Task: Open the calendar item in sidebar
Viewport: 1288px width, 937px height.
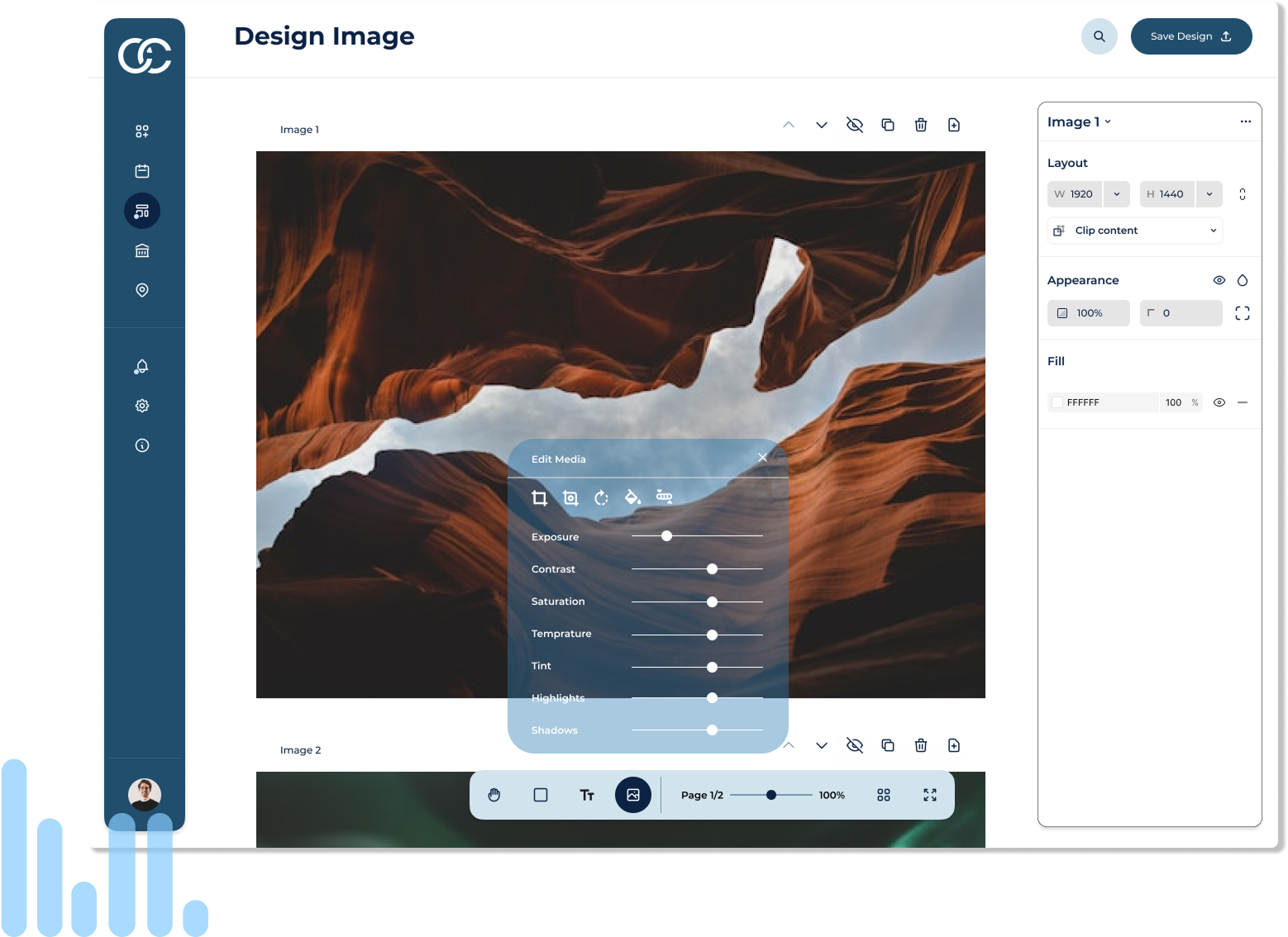Action: click(x=142, y=171)
